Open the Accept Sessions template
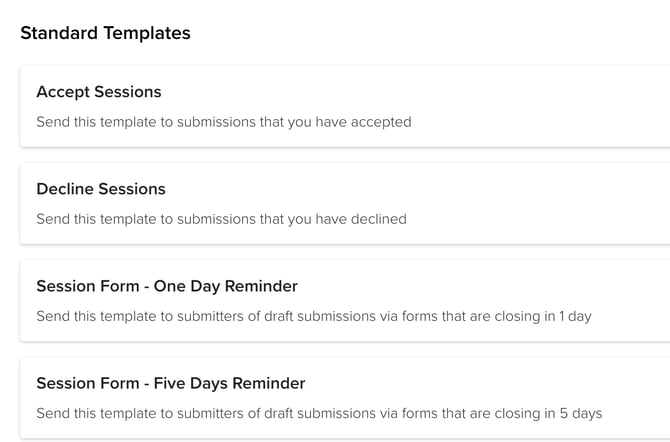 pyautogui.click(x=99, y=92)
